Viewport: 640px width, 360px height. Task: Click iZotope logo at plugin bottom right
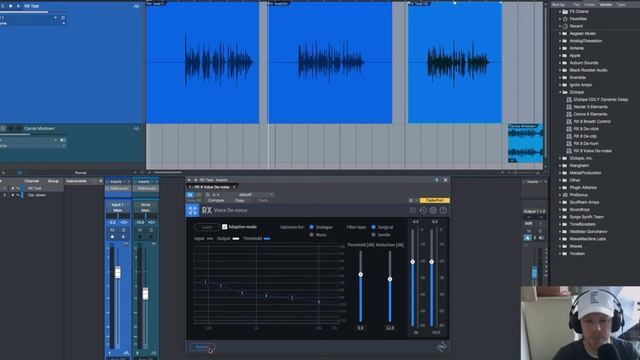(x=442, y=347)
